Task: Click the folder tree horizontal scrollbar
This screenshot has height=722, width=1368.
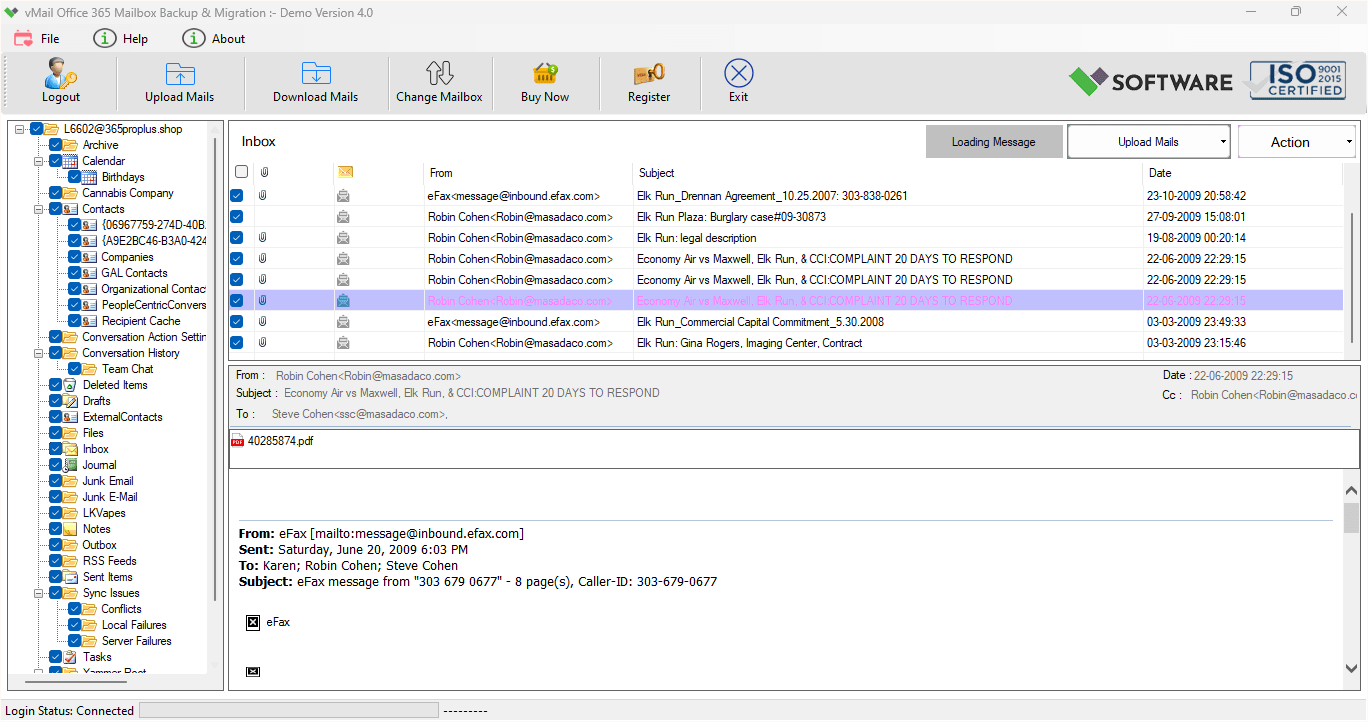Action: (75, 681)
